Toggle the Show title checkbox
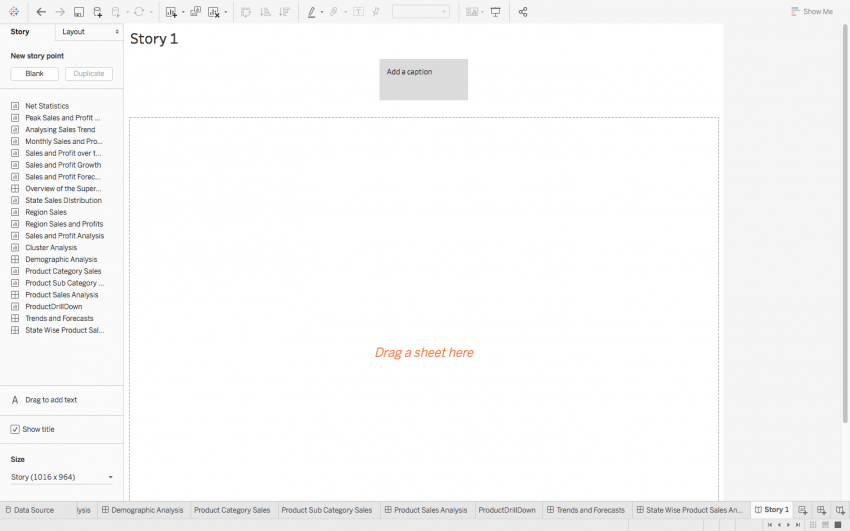The width and height of the screenshot is (850, 531). pyautogui.click(x=15, y=429)
